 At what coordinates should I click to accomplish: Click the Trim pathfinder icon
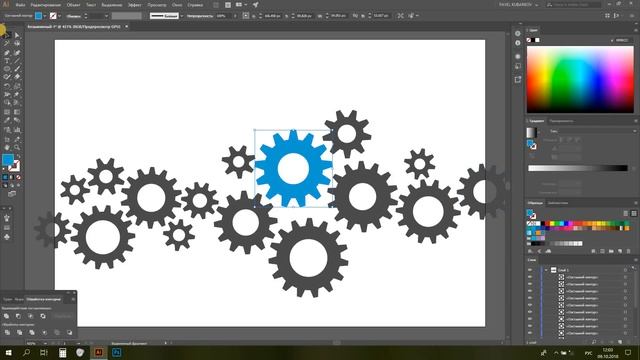coord(19,332)
